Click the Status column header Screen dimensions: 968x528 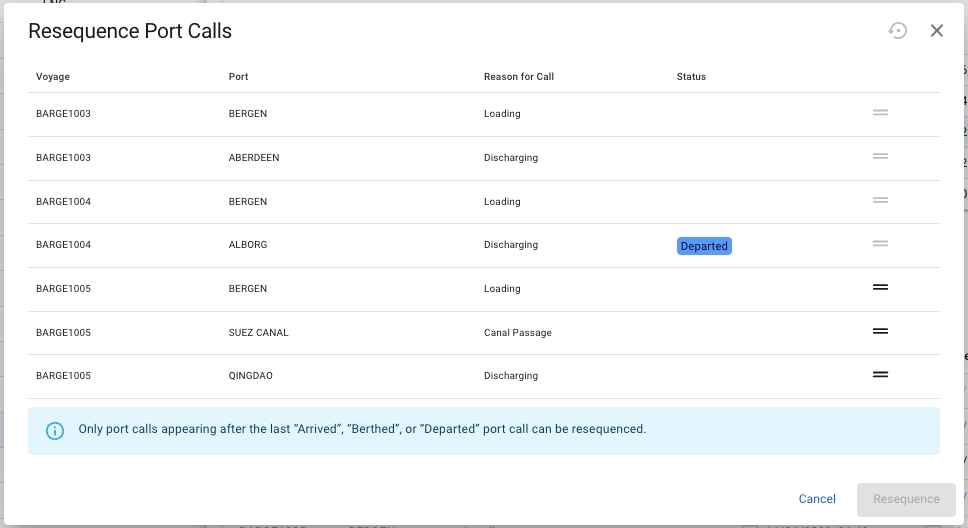(691, 77)
